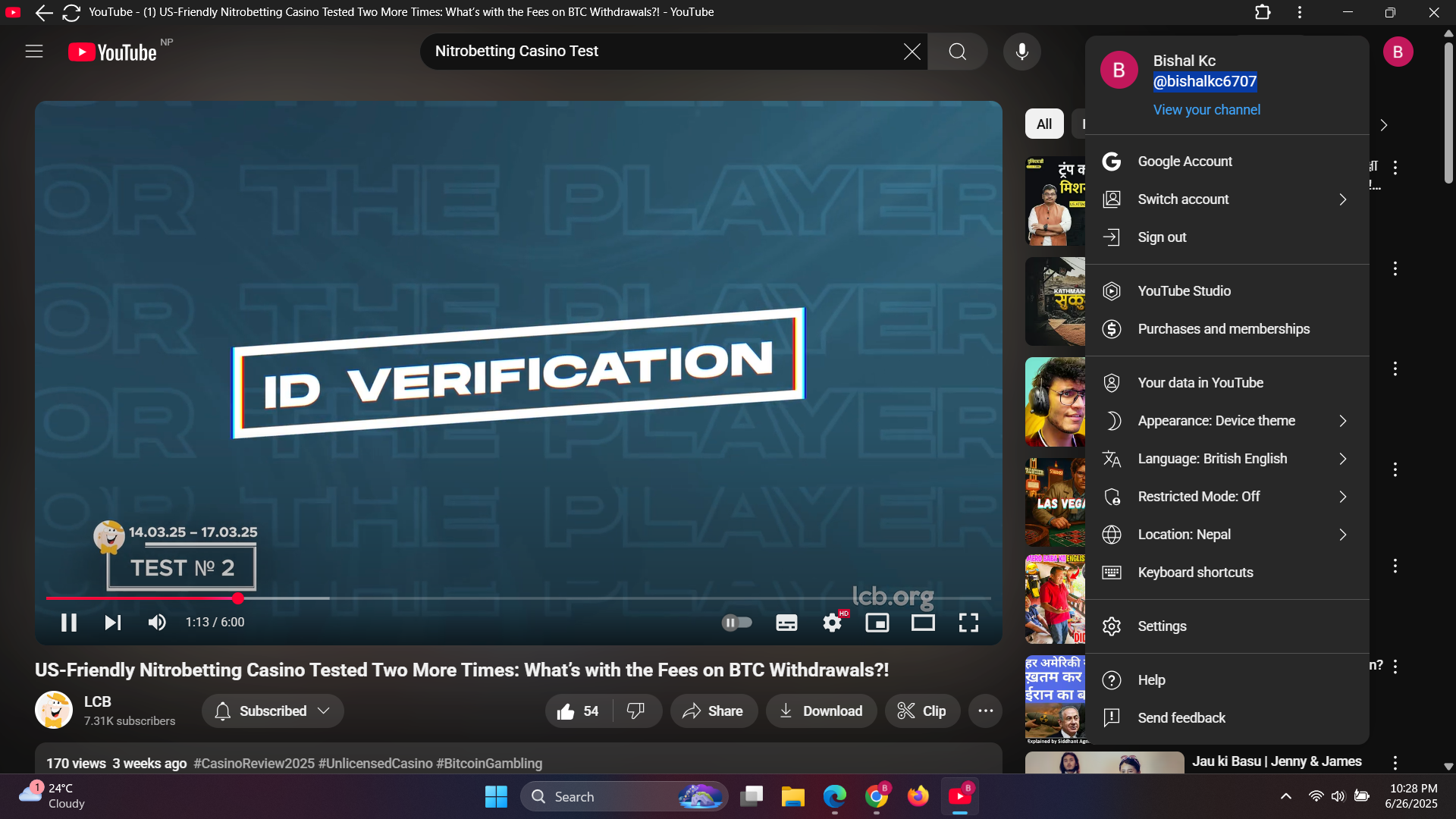Switch to cinema mode

pyautogui.click(x=923, y=623)
